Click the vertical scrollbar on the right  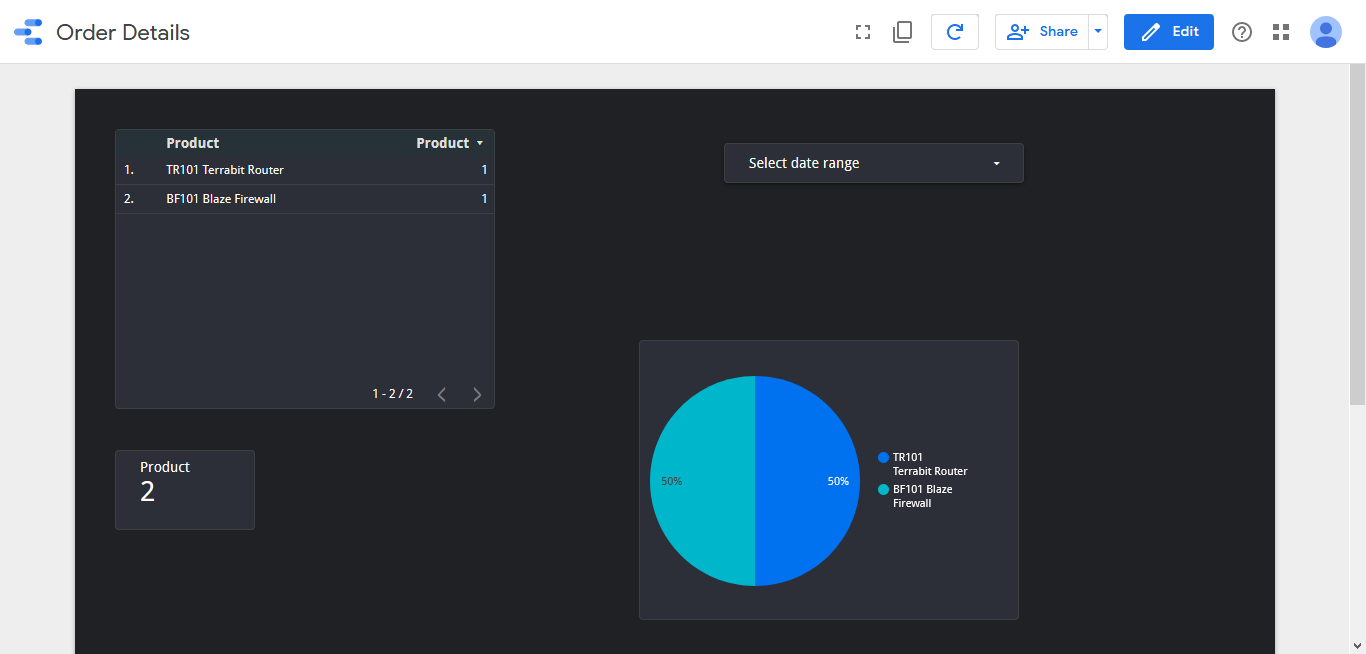[1357, 240]
